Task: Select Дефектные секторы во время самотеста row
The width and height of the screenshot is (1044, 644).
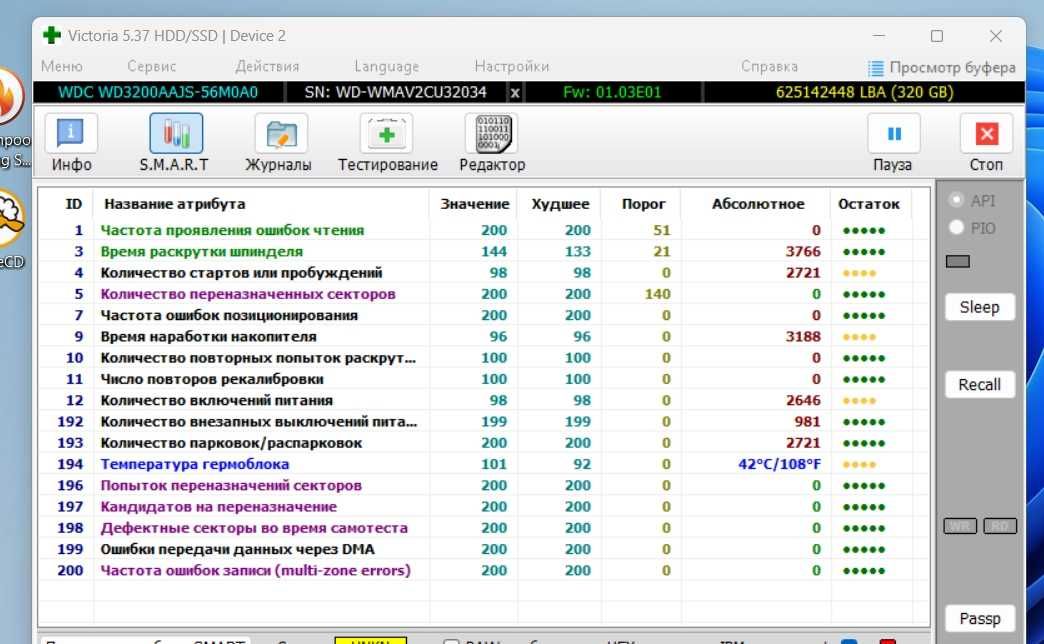Action: (483, 529)
